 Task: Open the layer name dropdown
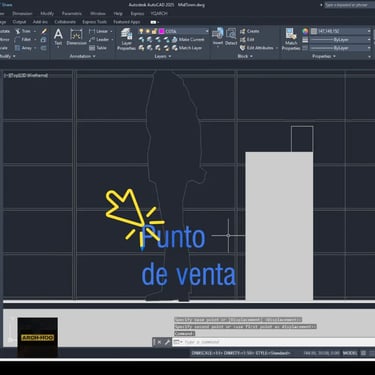point(207,31)
